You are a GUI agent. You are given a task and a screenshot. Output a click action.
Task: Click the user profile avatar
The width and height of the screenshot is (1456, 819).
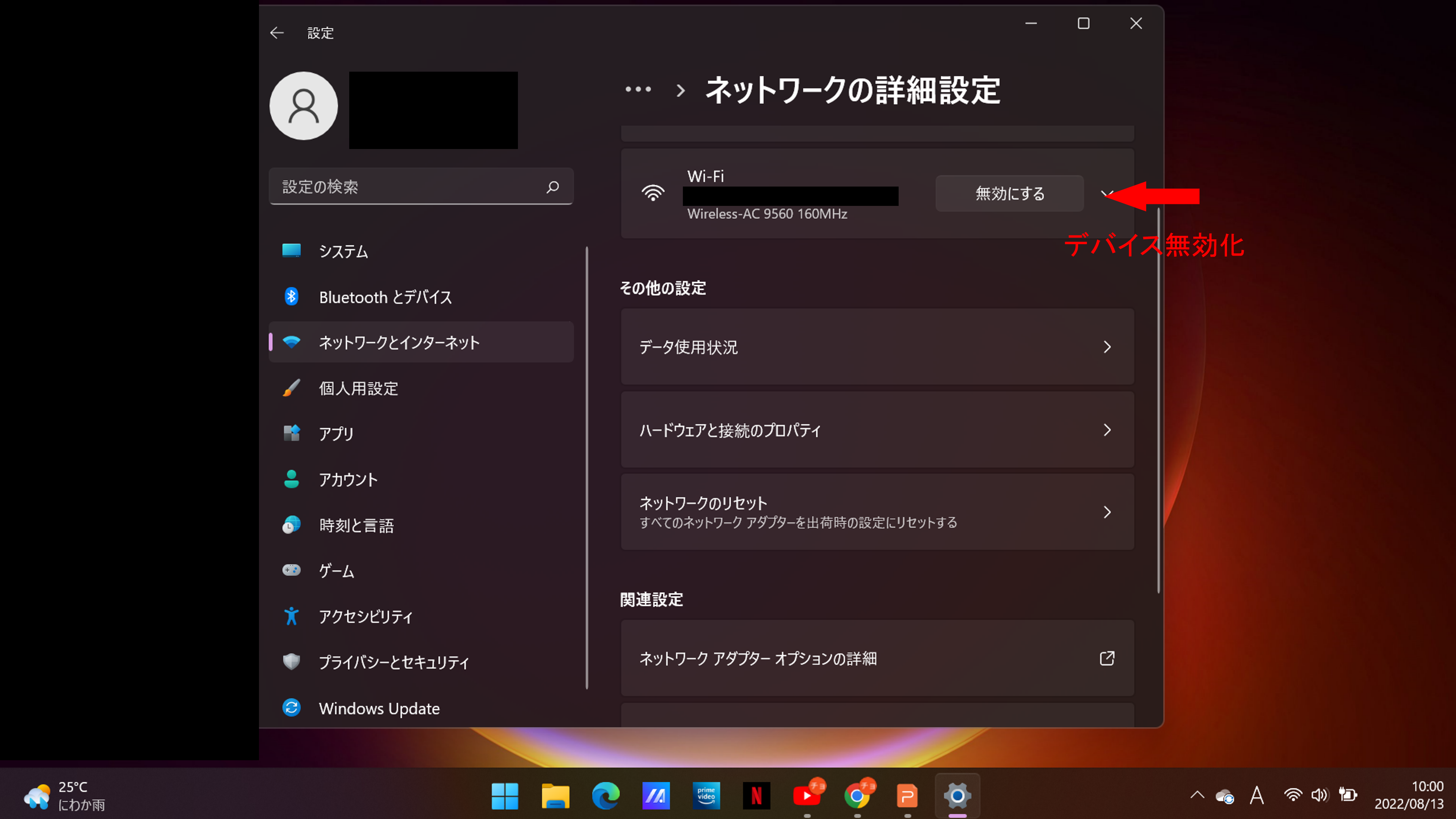(x=303, y=106)
